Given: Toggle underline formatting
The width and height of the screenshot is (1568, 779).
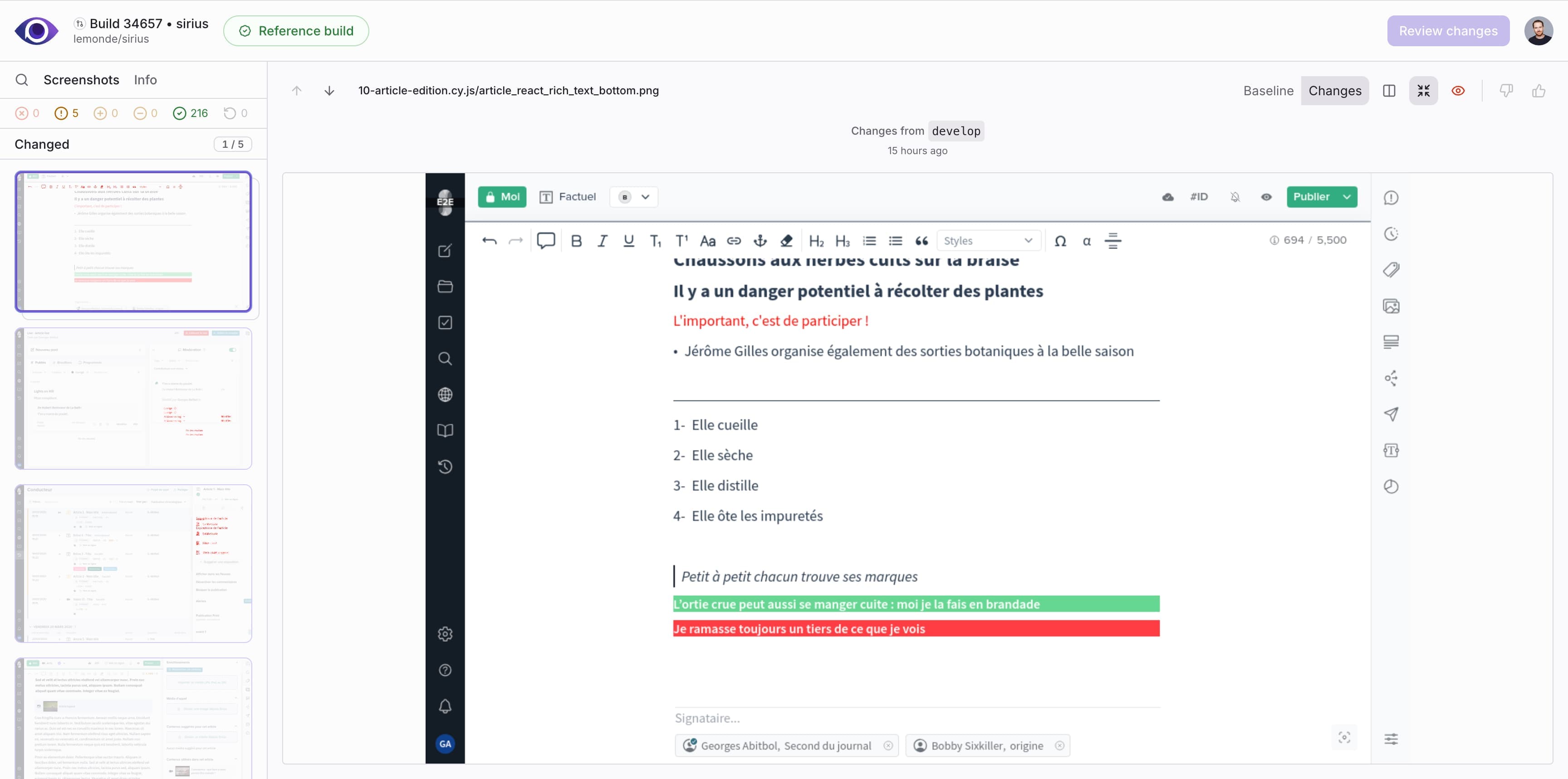Looking at the screenshot, I should (629, 241).
